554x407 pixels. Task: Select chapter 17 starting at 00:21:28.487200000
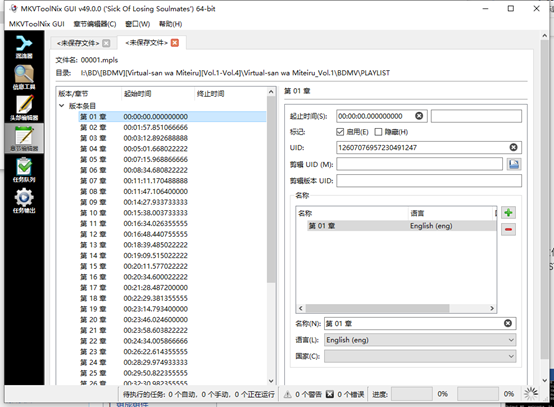click(x=172, y=288)
